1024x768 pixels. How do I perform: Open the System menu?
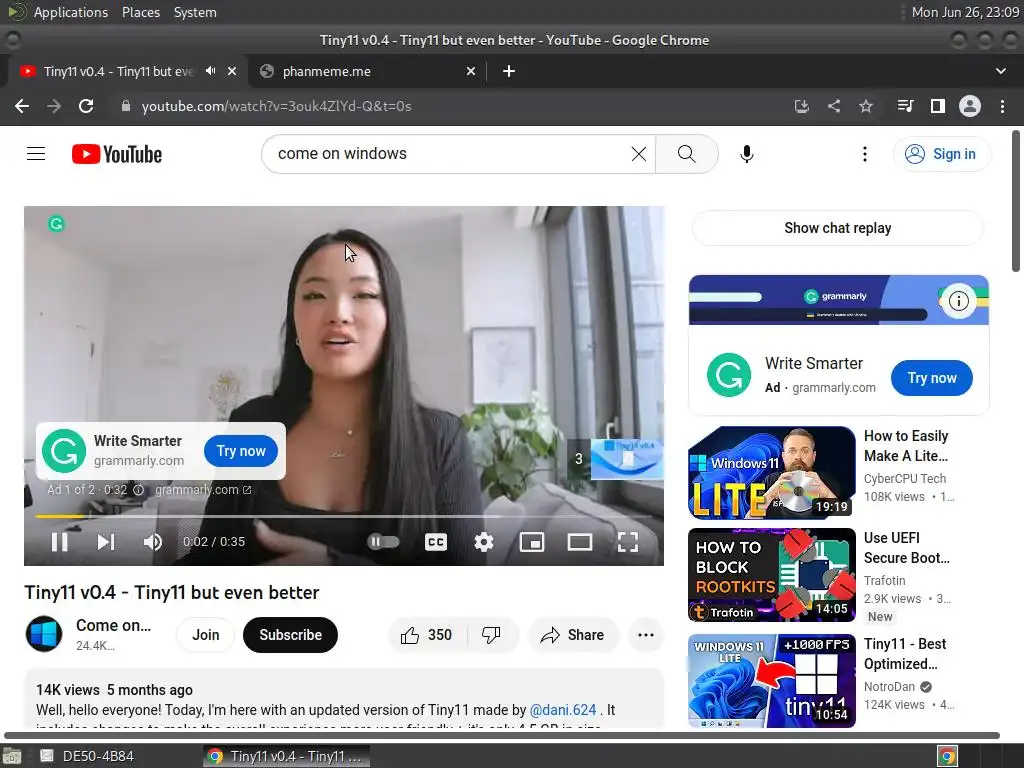pyautogui.click(x=195, y=12)
